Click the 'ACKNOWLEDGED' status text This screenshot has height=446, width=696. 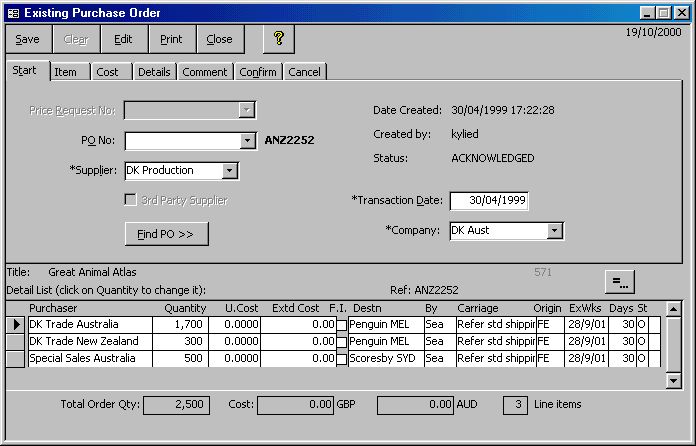[493, 158]
